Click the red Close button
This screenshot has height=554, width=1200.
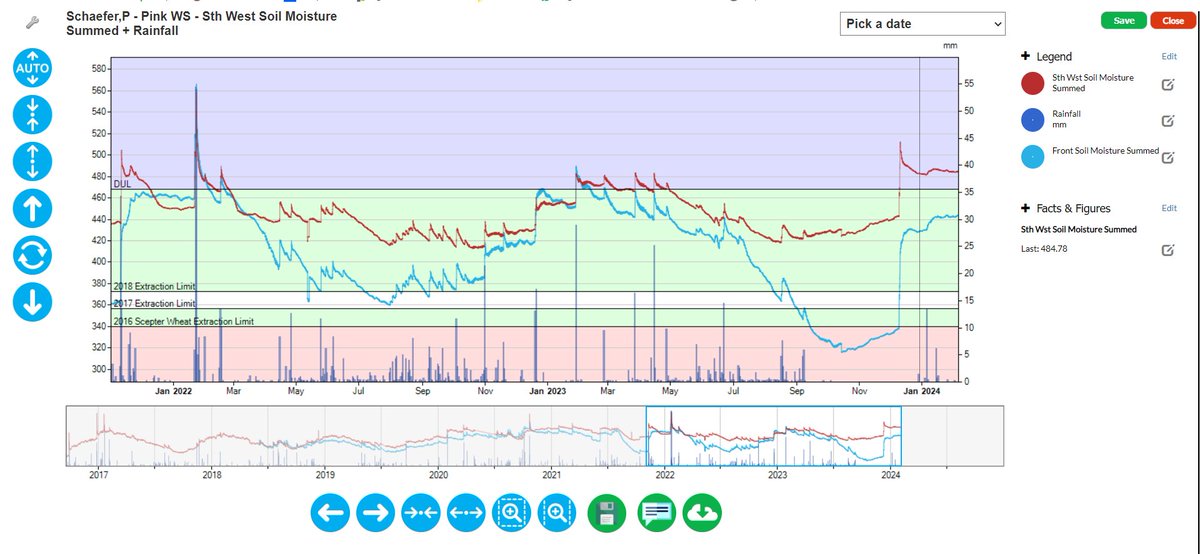coord(1173,20)
